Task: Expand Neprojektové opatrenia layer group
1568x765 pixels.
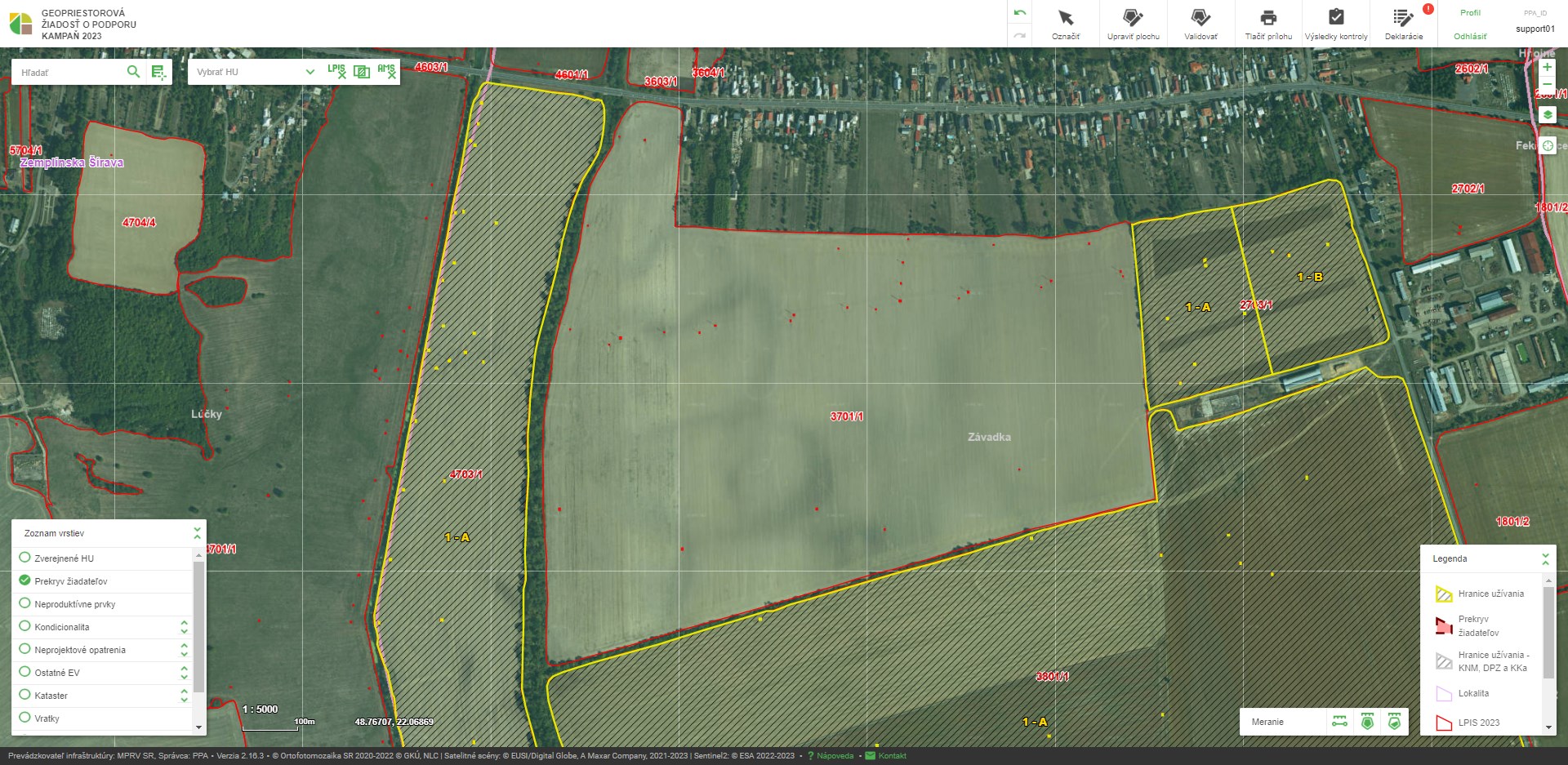Action: (184, 650)
